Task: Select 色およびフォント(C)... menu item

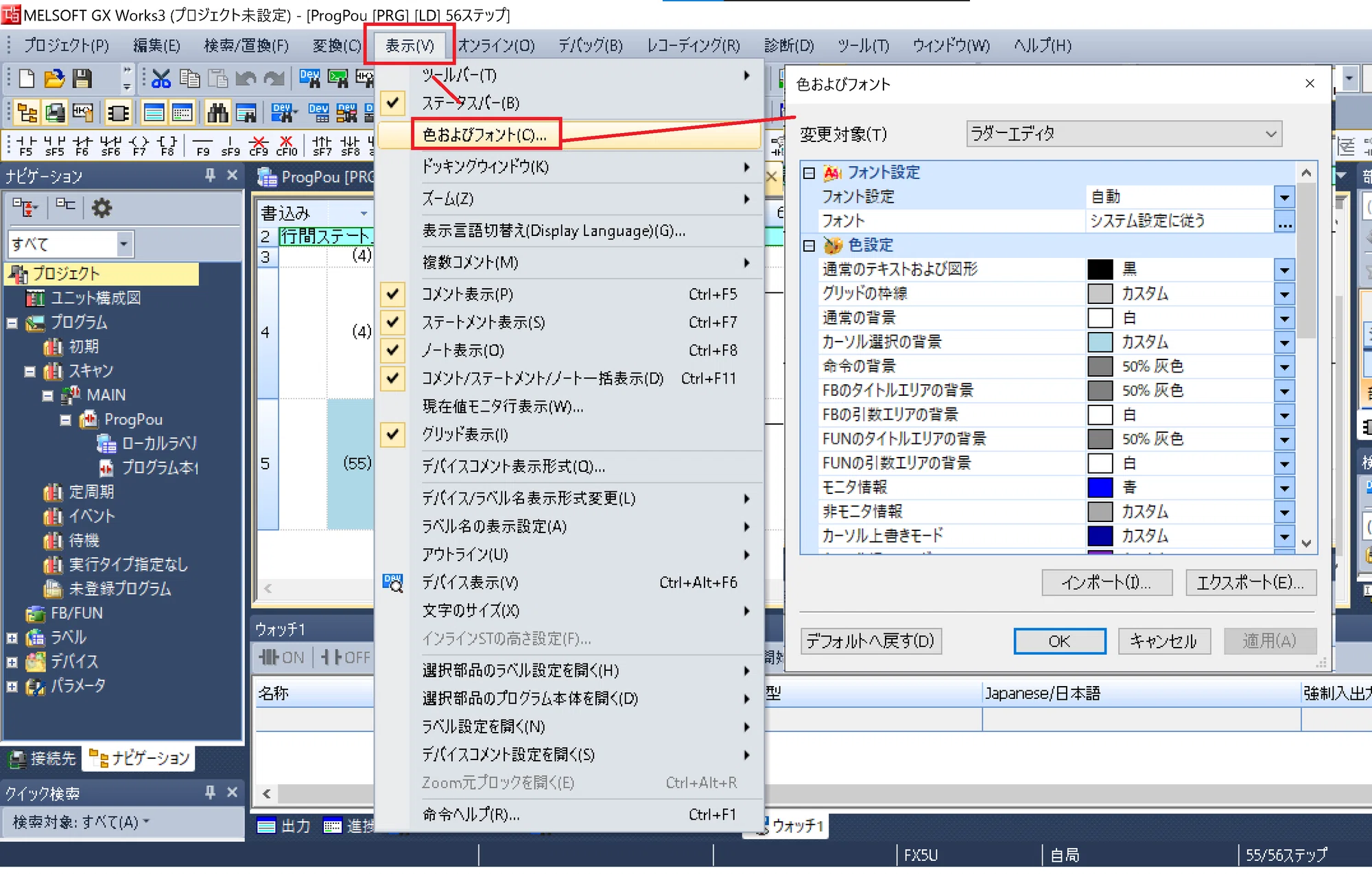Action: pos(569,134)
